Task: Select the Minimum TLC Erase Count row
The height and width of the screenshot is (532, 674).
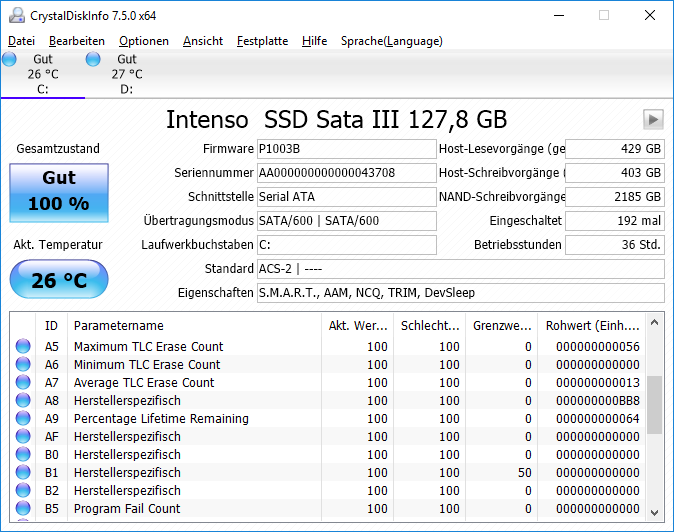Action: [x=328, y=364]
